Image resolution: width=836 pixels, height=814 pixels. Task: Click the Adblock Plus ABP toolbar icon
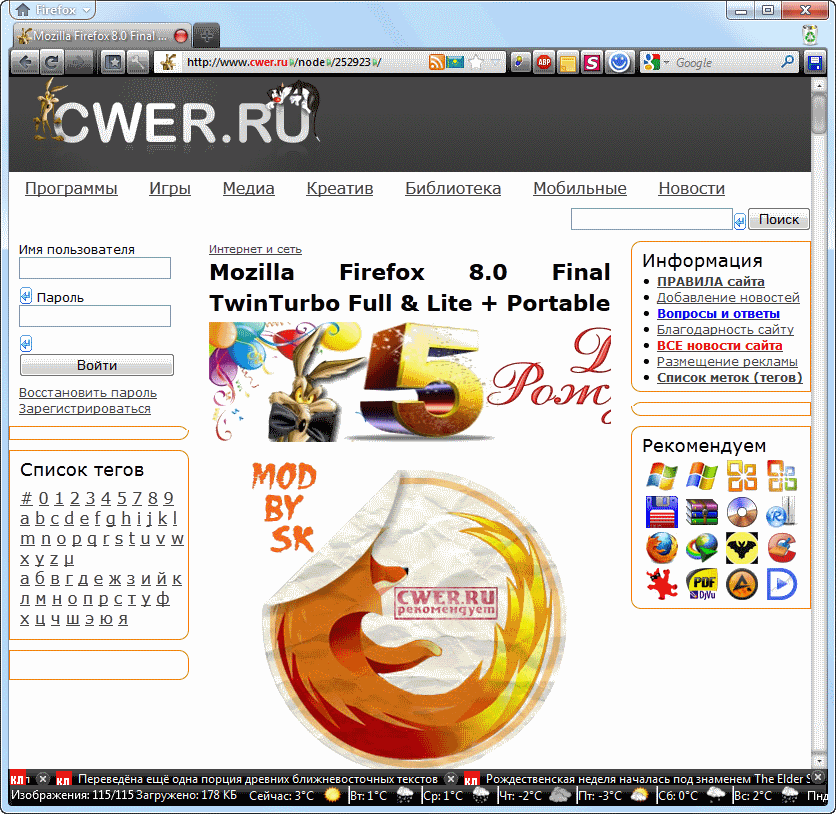(543, 63)
